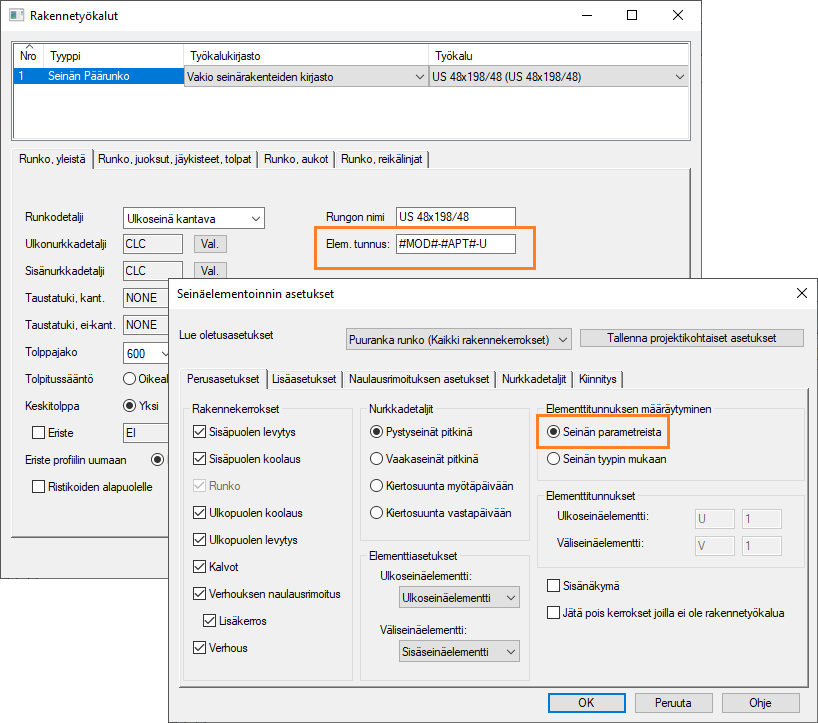Close the Seinäelementoinnin asetukset dialog
This screenshot has width=818, height=723.
[800, 293]
